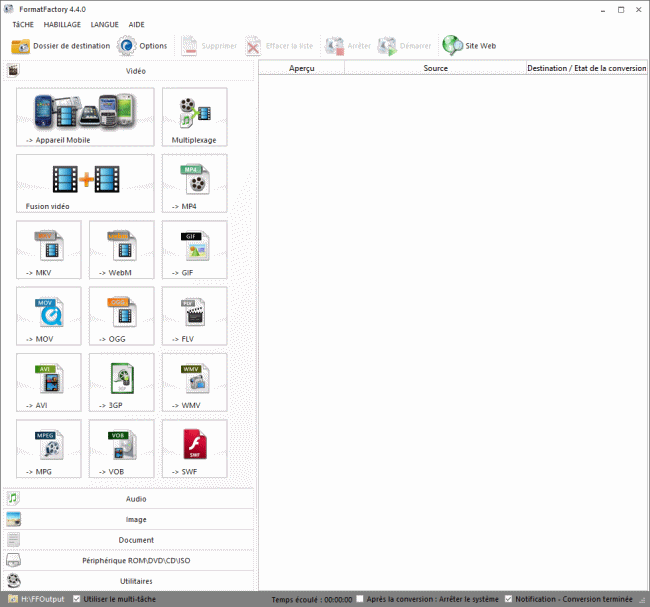This screenshot has height=607, width=650.
Task: Open the TâCHE menu
Action: (23, 25)
